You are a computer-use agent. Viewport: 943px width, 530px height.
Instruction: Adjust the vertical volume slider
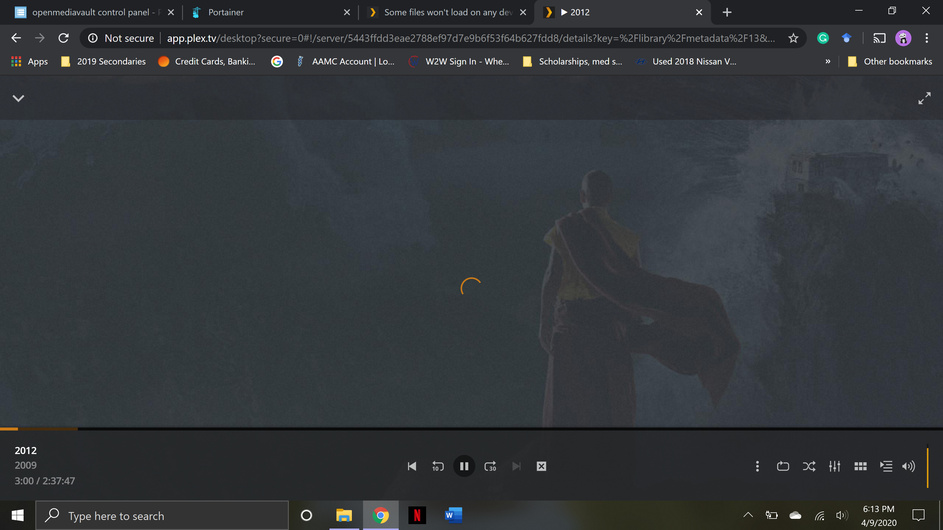[927, 467]
